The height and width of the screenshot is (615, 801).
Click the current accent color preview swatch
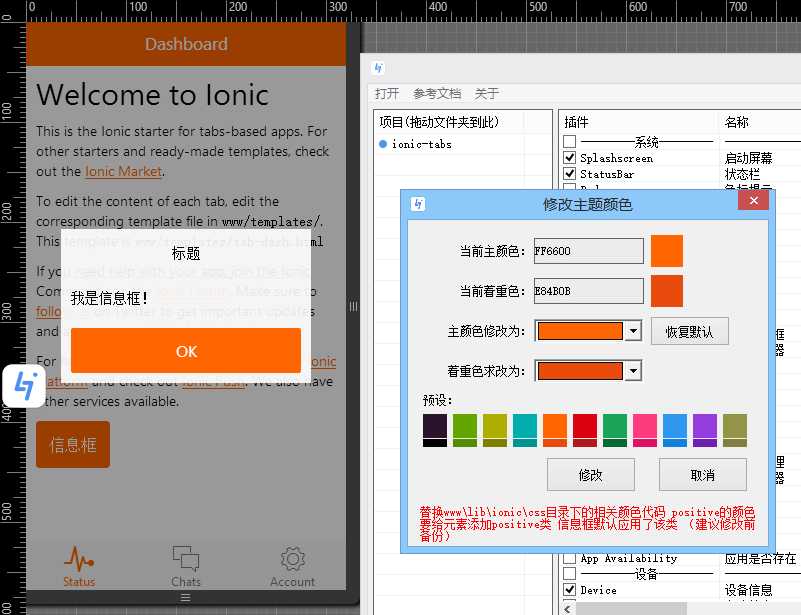(667, 291)
